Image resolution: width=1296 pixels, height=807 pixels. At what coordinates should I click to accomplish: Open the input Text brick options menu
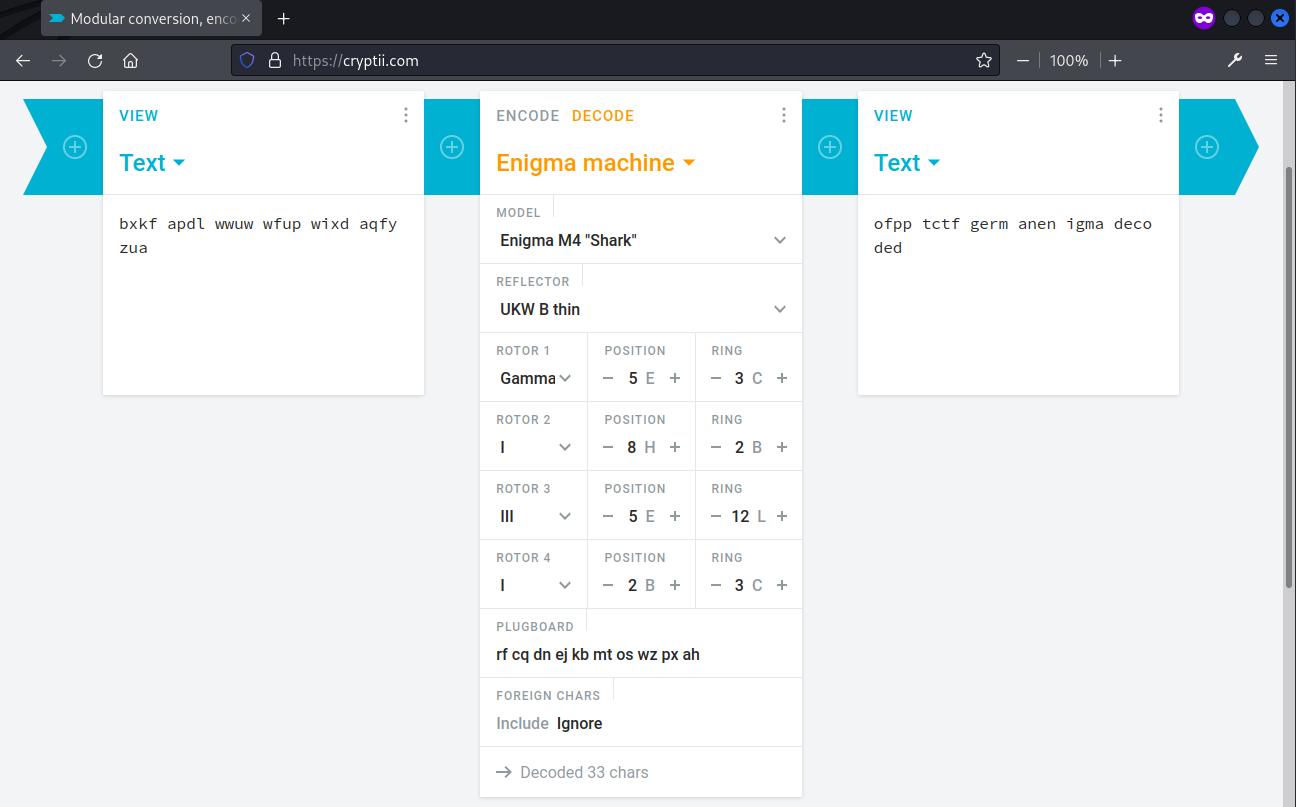(405, 115)
